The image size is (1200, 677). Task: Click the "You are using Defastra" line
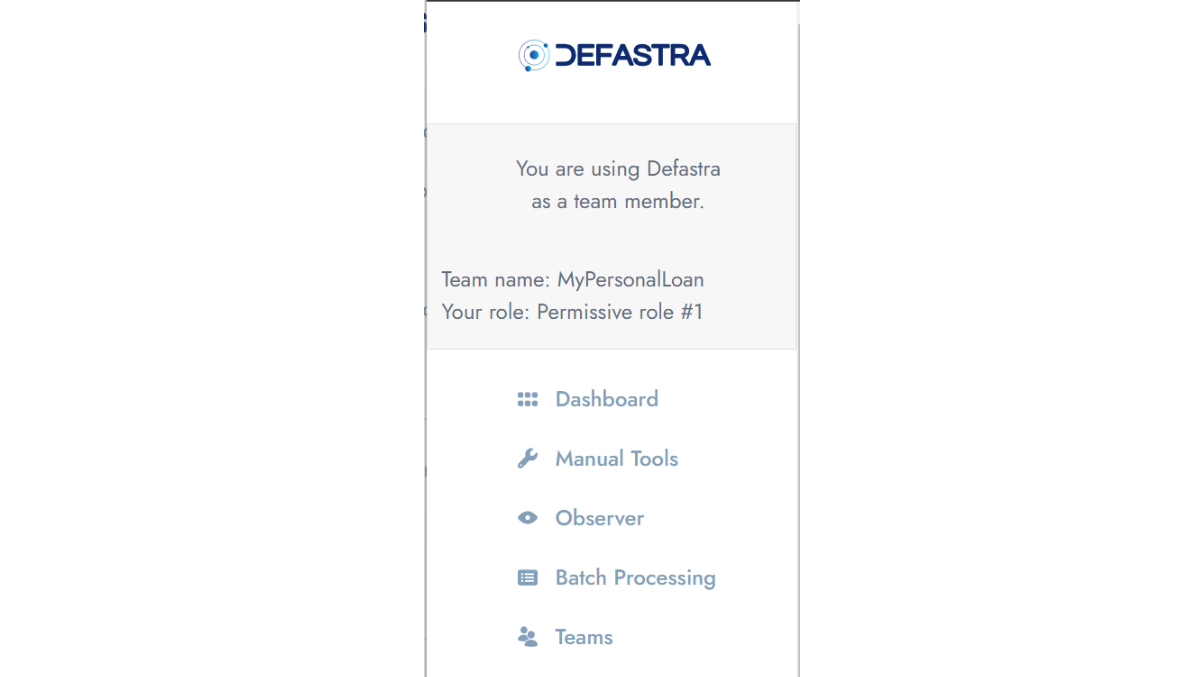[617, 168]
